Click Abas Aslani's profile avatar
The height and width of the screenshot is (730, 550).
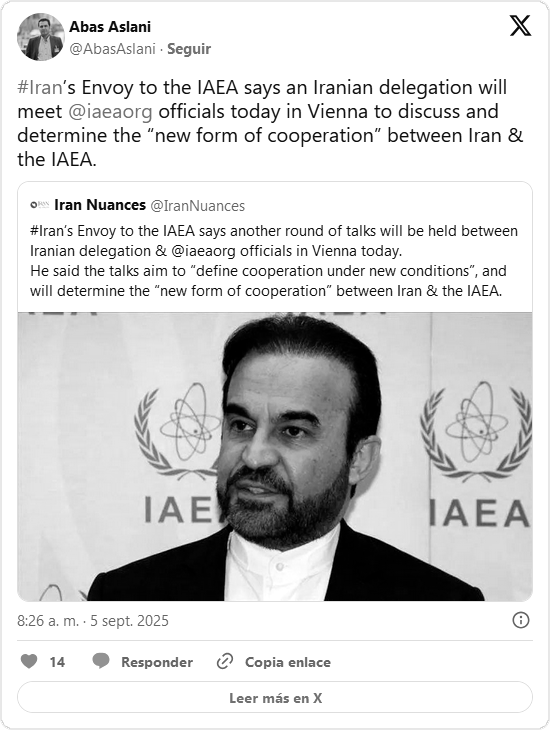41,37
